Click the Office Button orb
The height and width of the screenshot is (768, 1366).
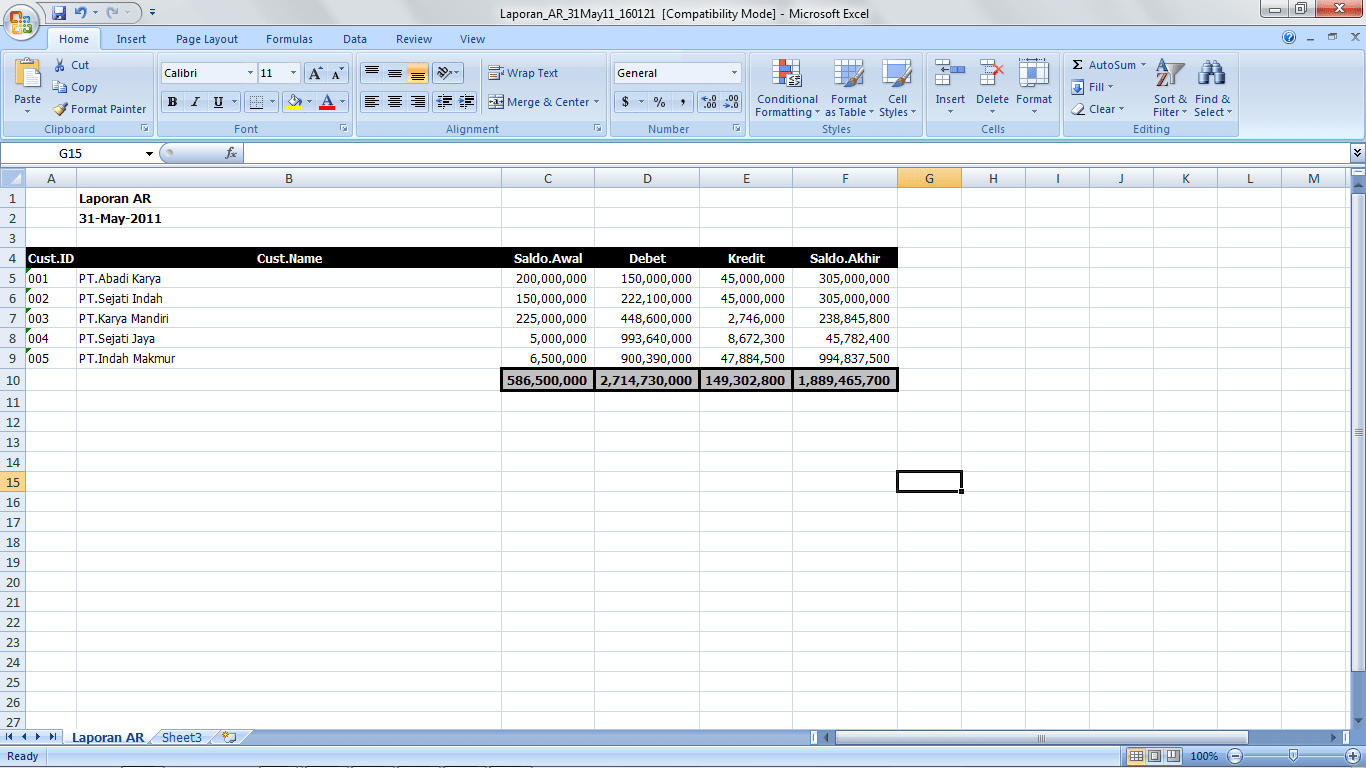click(21, 21)
